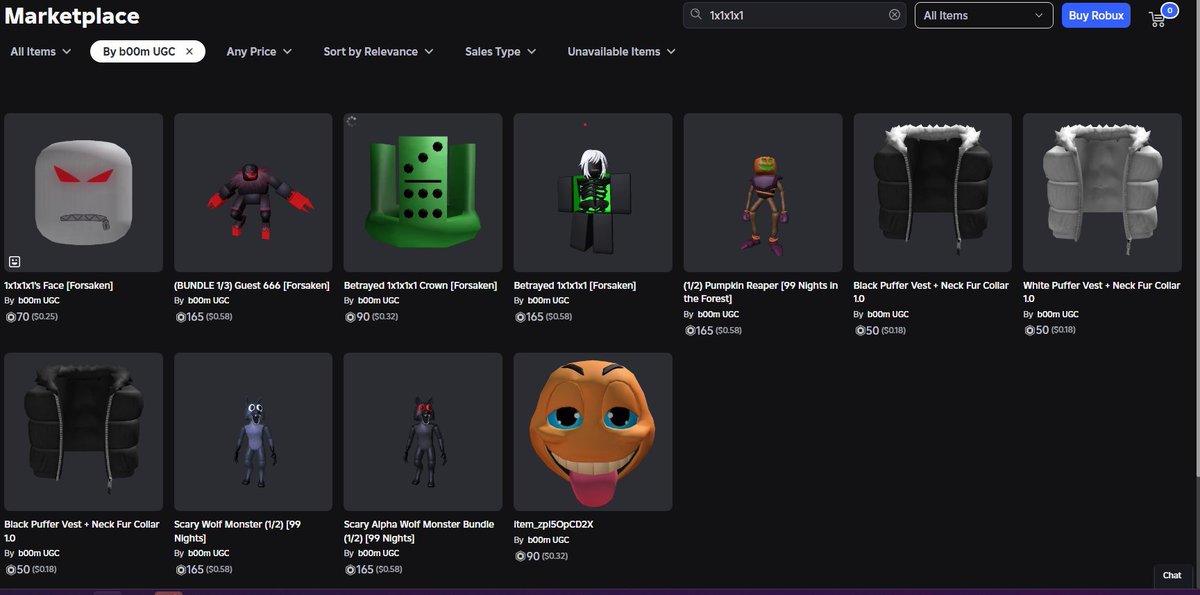Open the Chat panel button
Image resolution: width=1200 pixels, height=595 pixels.
point(1172,575)
